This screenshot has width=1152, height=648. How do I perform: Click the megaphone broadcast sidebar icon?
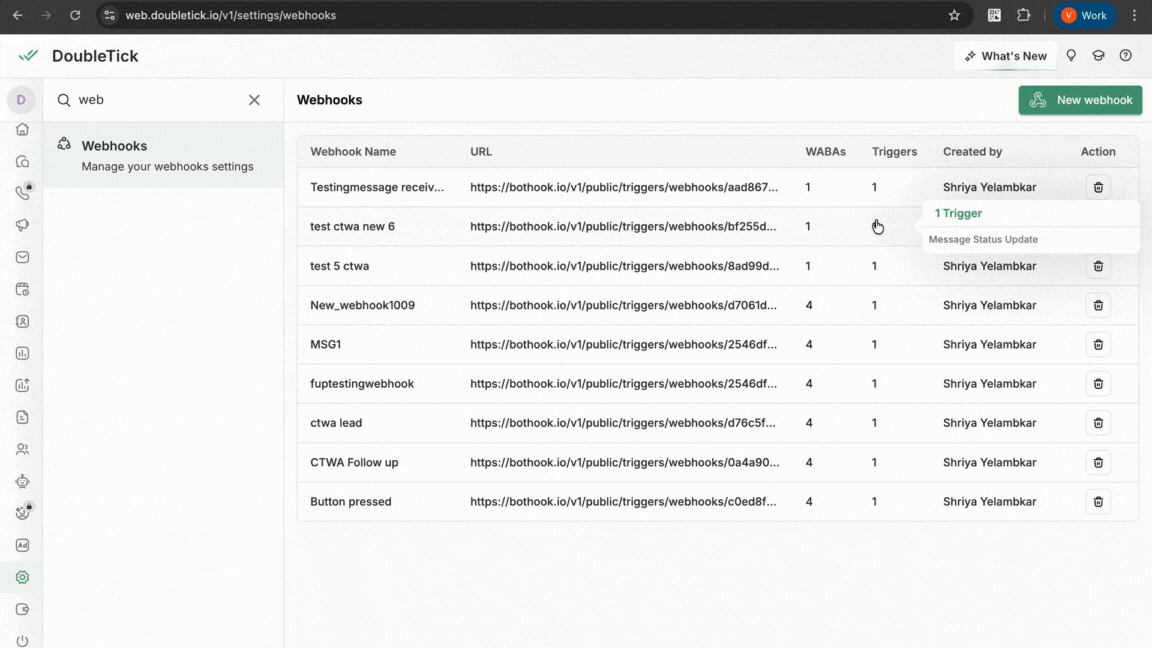[22, 225]
